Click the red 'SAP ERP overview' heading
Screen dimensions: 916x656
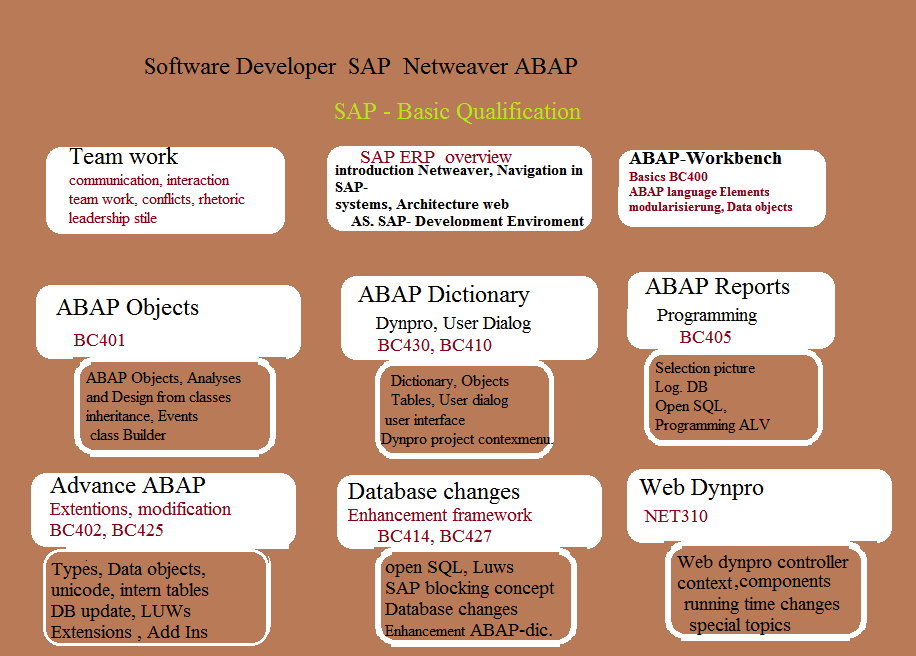436,157
